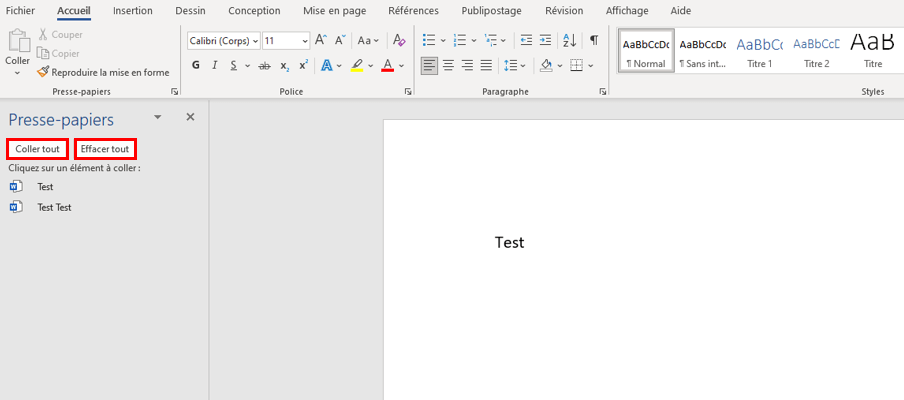Toggle superscript formatting x²
Image resolution: width=904 pixels, height=400 pixels.
coord(303,65)
